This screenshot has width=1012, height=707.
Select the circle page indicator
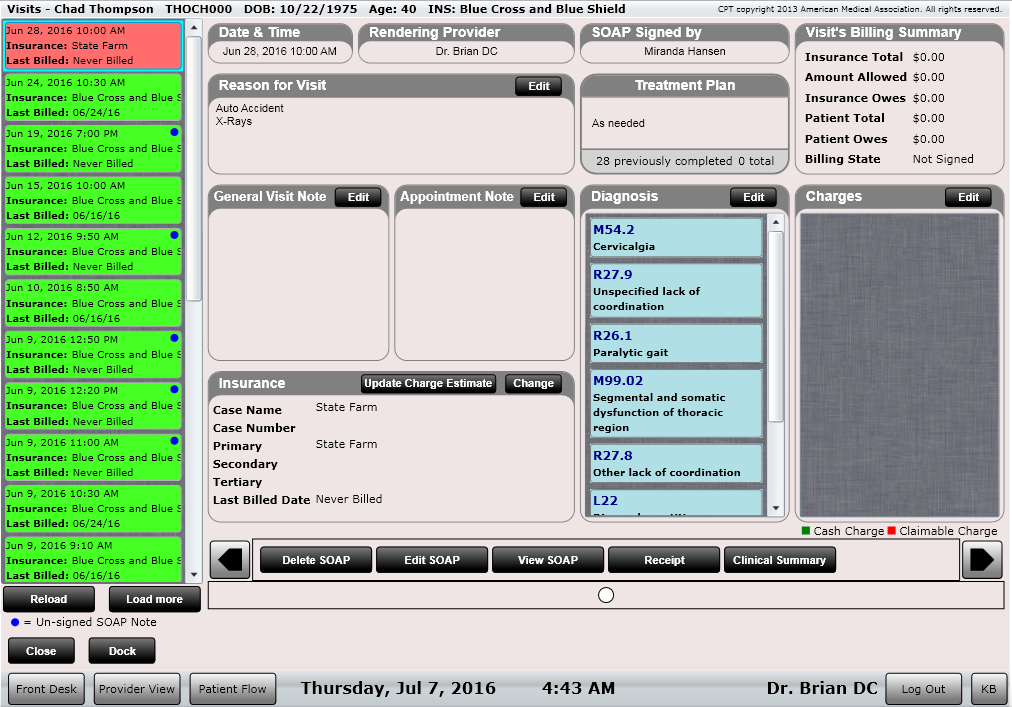(605, 595)
